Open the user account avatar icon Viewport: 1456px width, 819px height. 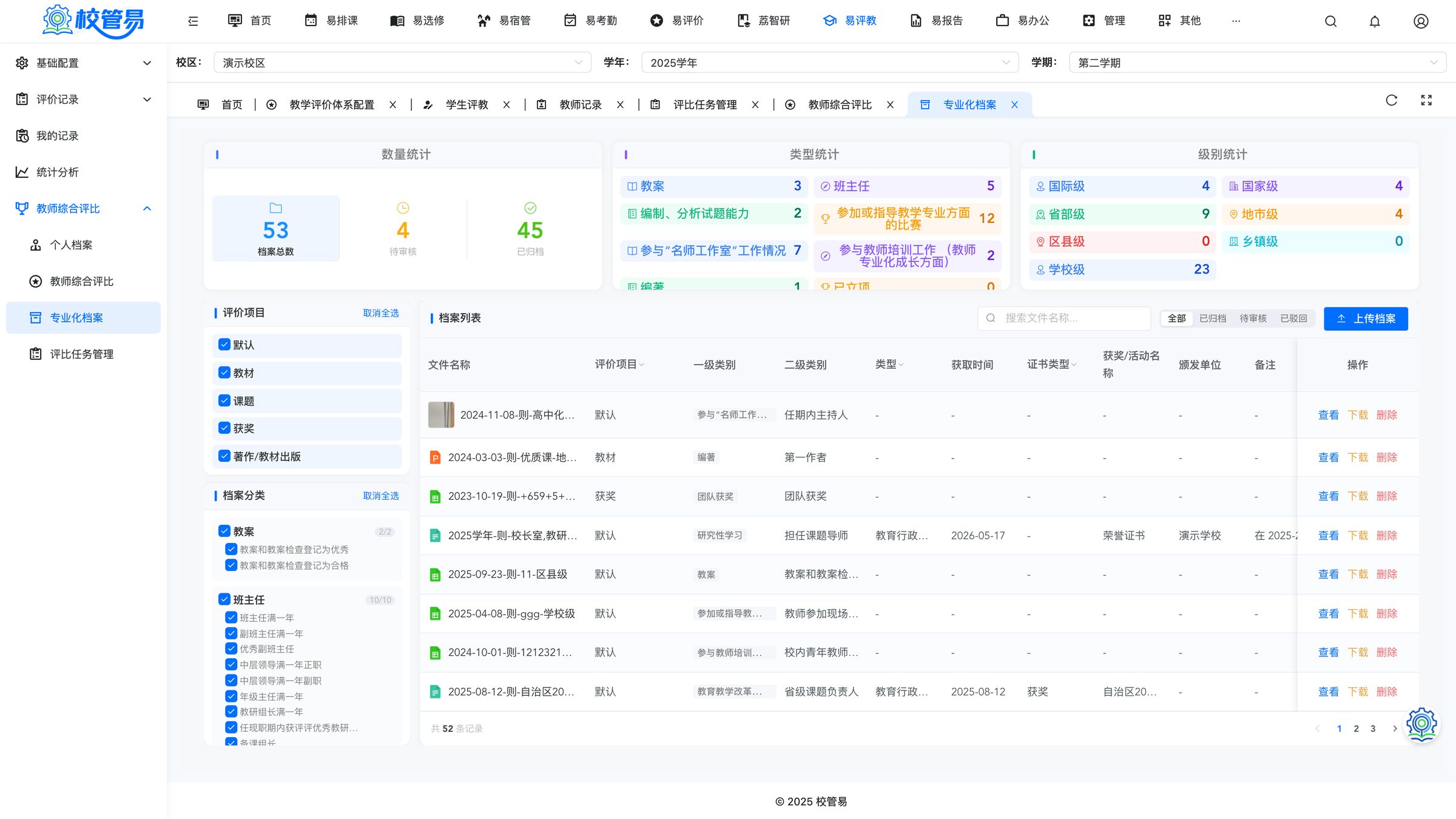1421,21
